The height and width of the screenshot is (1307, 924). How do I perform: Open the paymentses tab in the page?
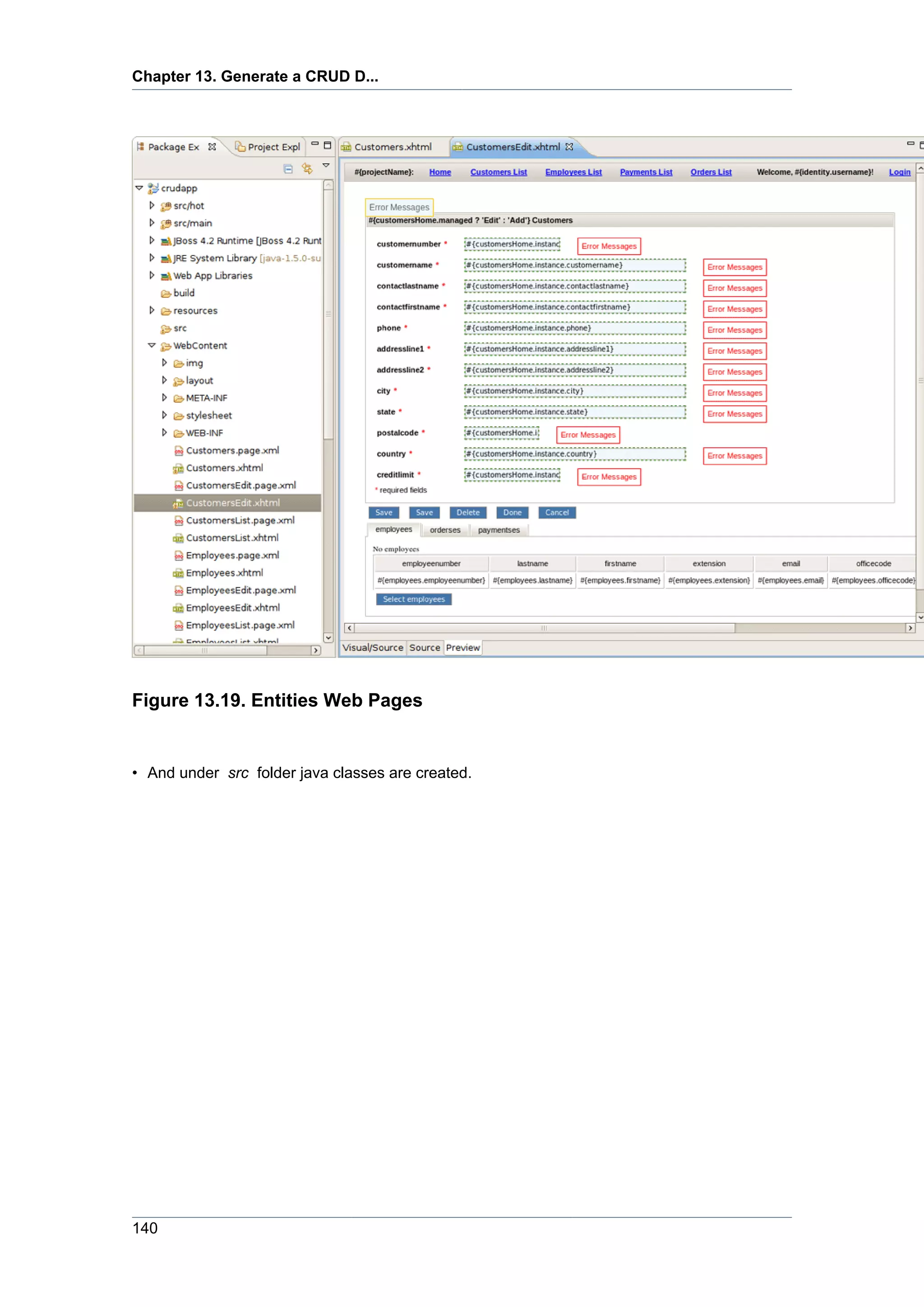point(499,530)
